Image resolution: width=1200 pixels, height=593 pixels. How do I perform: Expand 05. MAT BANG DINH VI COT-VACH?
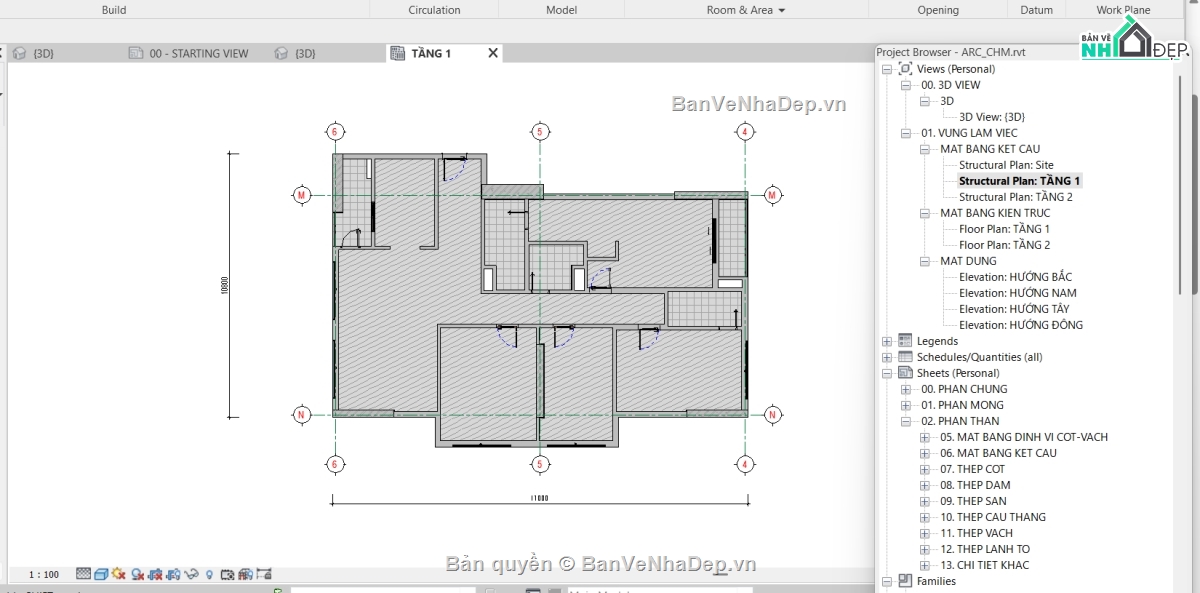tap(925, 437)
